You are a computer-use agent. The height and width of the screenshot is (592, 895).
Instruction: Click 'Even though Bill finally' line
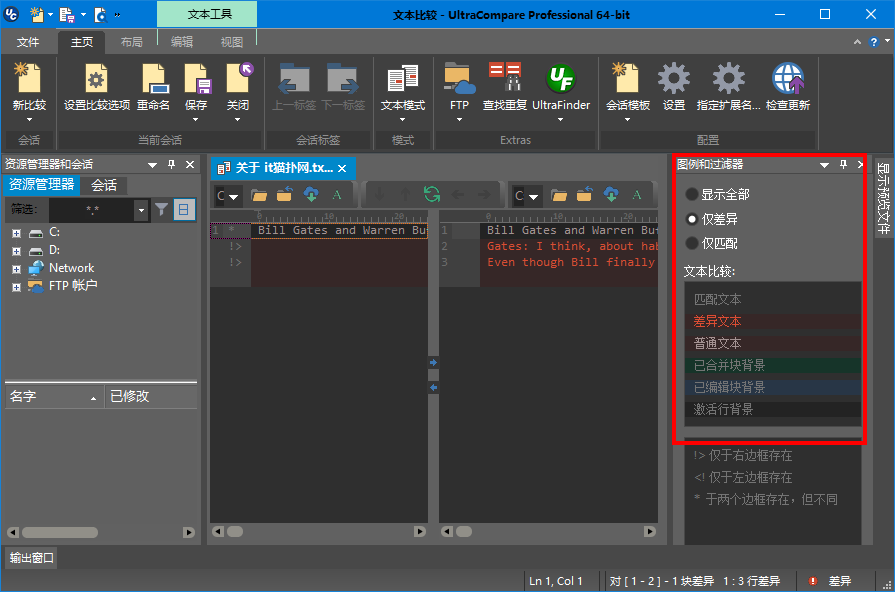point(570,262)
